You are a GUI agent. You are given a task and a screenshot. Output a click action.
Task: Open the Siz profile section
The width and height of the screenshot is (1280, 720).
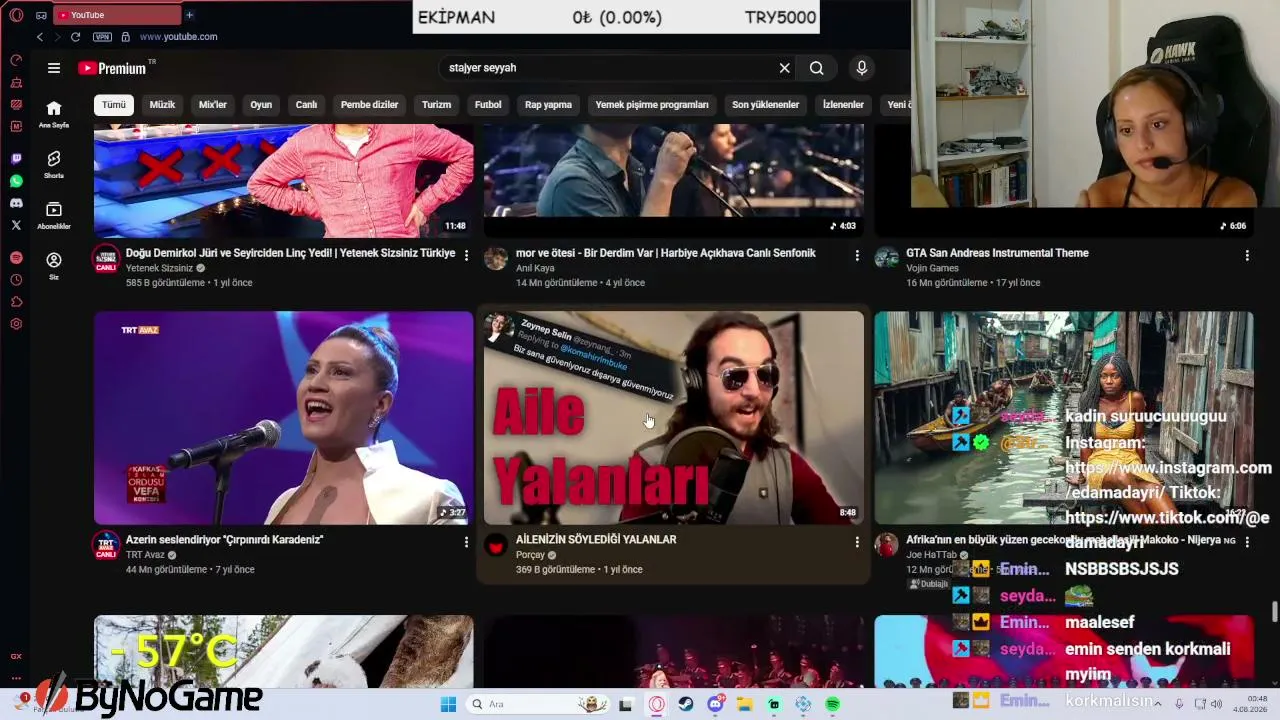point(54,266)
